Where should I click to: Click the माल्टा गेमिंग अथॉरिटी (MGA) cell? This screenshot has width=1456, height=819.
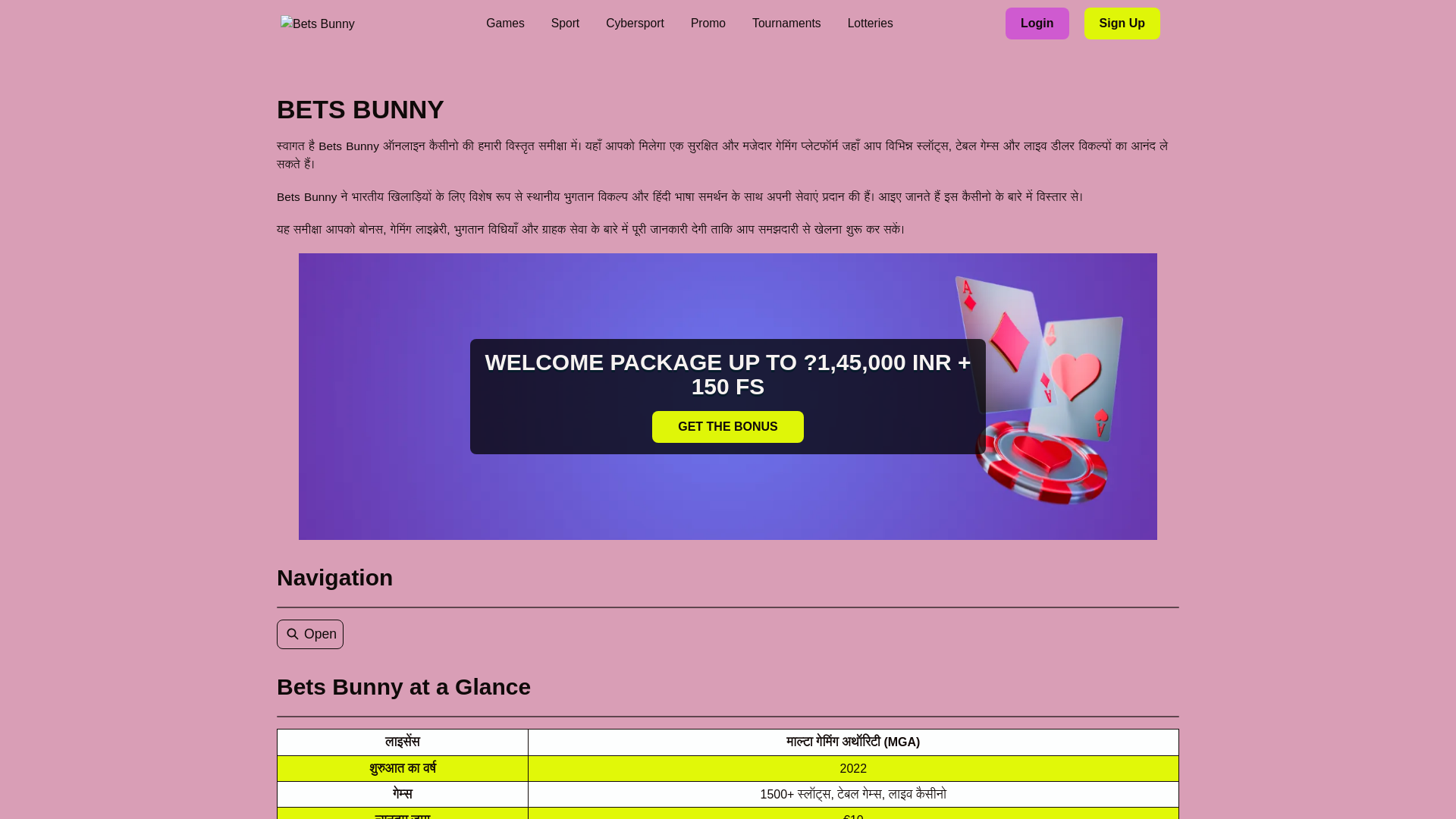[x=853, y=742]
